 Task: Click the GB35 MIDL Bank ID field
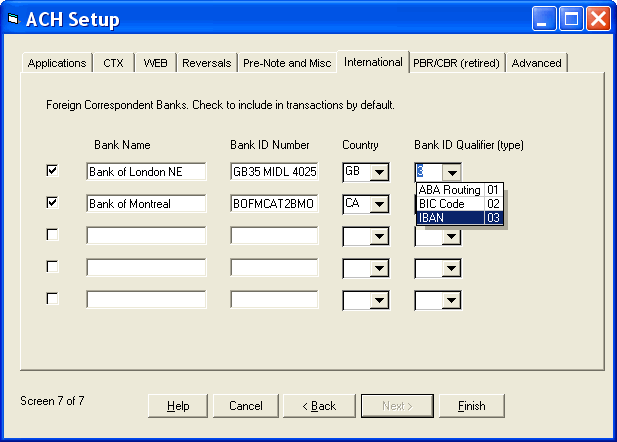point(274,172)
